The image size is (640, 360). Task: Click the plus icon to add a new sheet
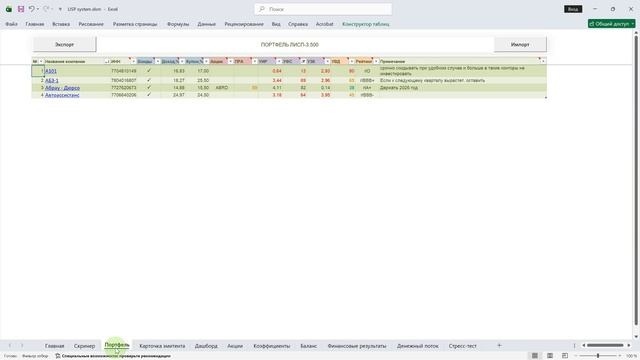click(499, 345)
